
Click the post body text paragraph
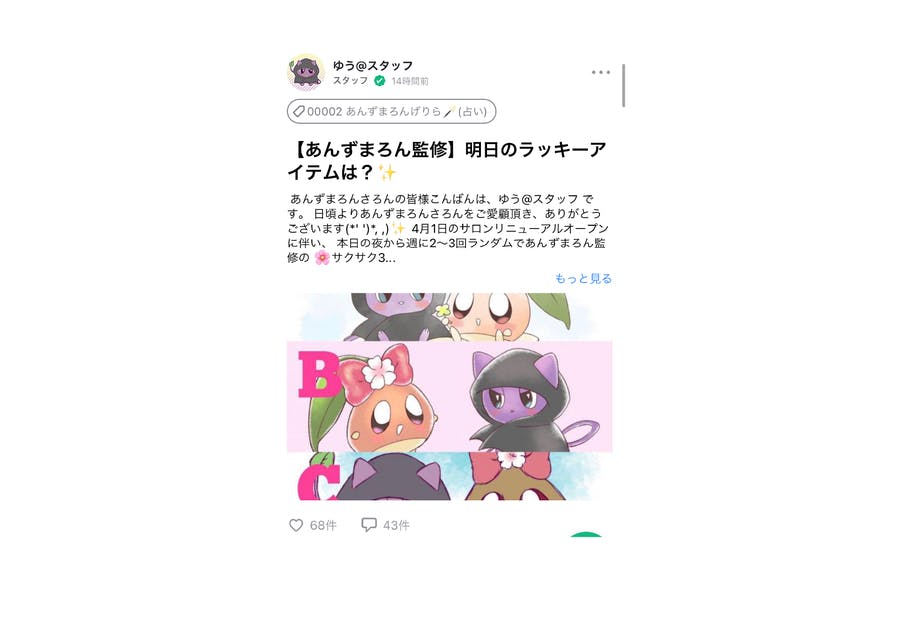coord(448,228)
